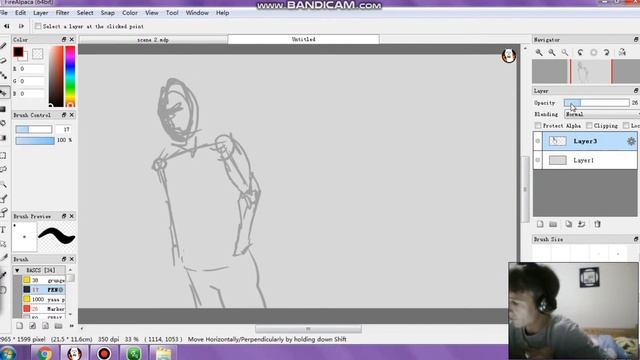Click the hue spectrum bar

point(70,76)
